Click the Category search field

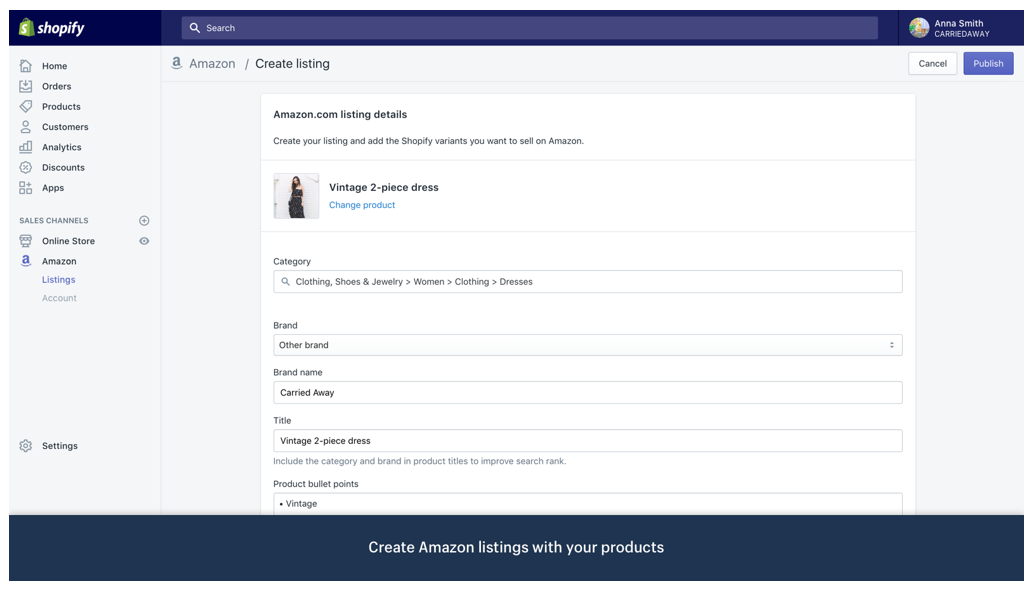pyautogui.click(x=587, y=282)
